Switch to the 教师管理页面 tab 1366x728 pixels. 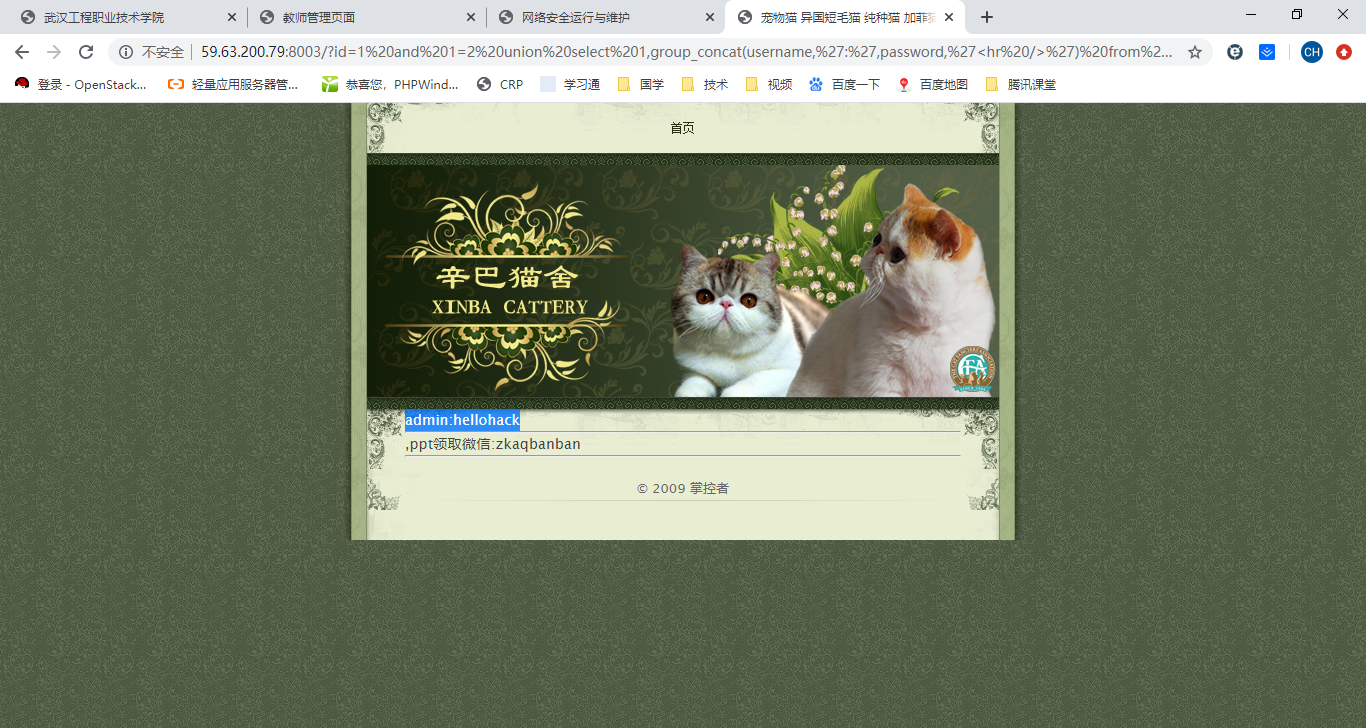(367, 17)
